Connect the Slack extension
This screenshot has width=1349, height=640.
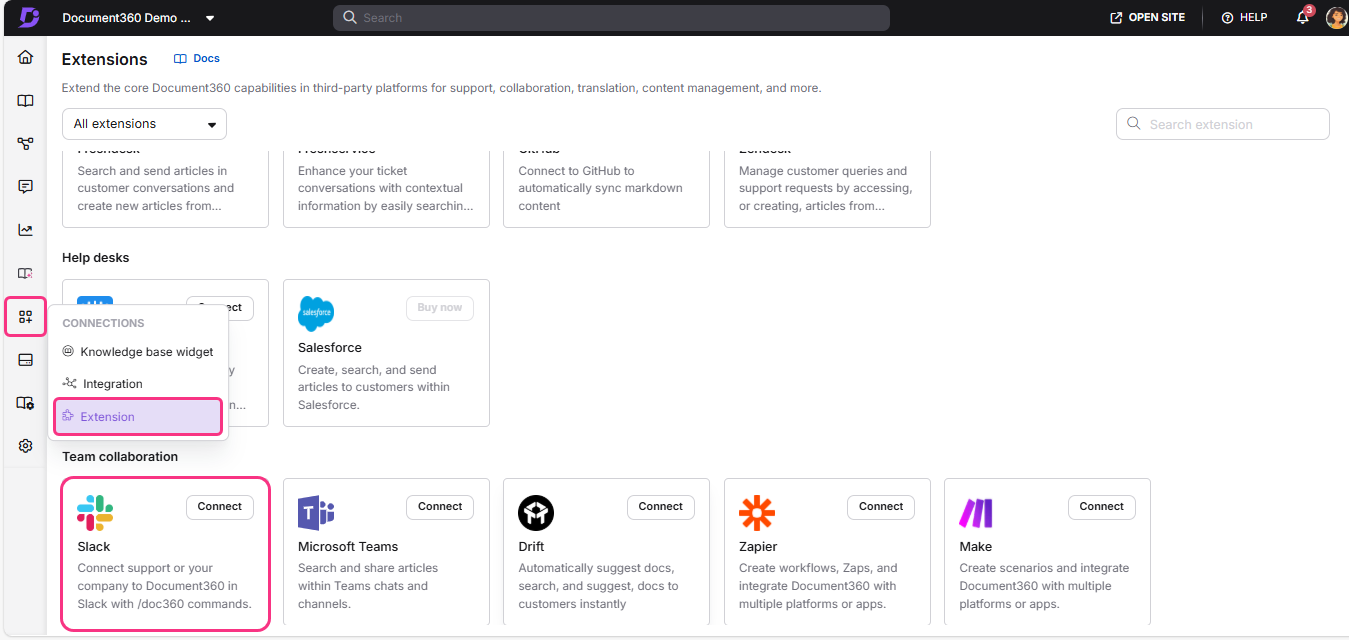(x=219, y=507)
